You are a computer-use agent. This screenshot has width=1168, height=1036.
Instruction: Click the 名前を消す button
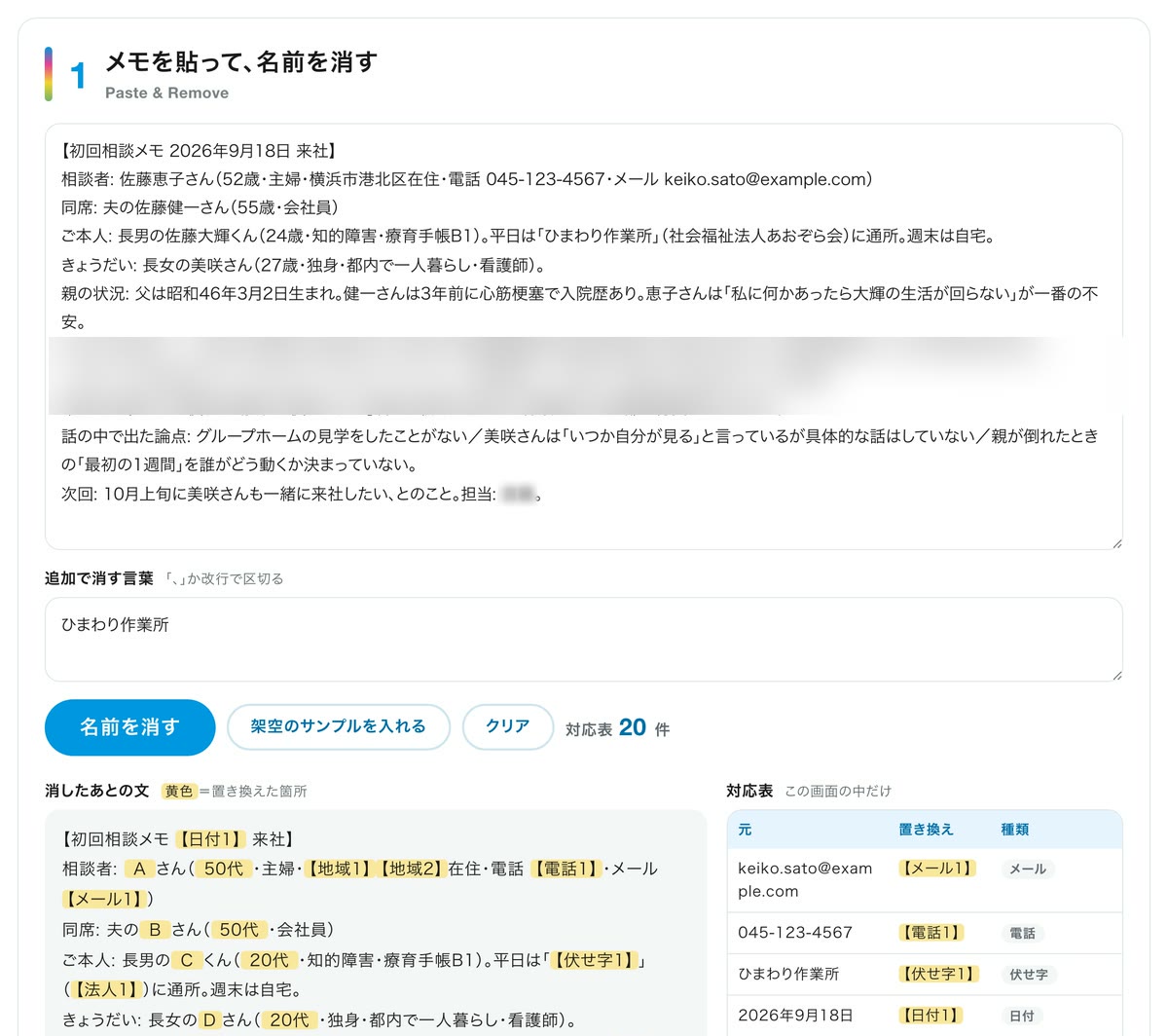coord(129,727)
